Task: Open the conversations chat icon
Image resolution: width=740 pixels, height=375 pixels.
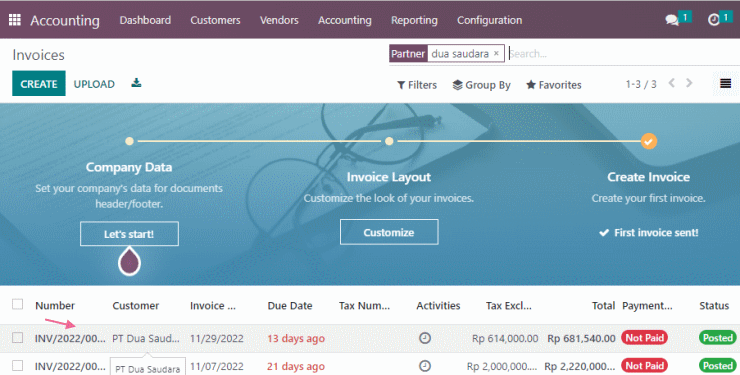Action: [x=672, y=20]
